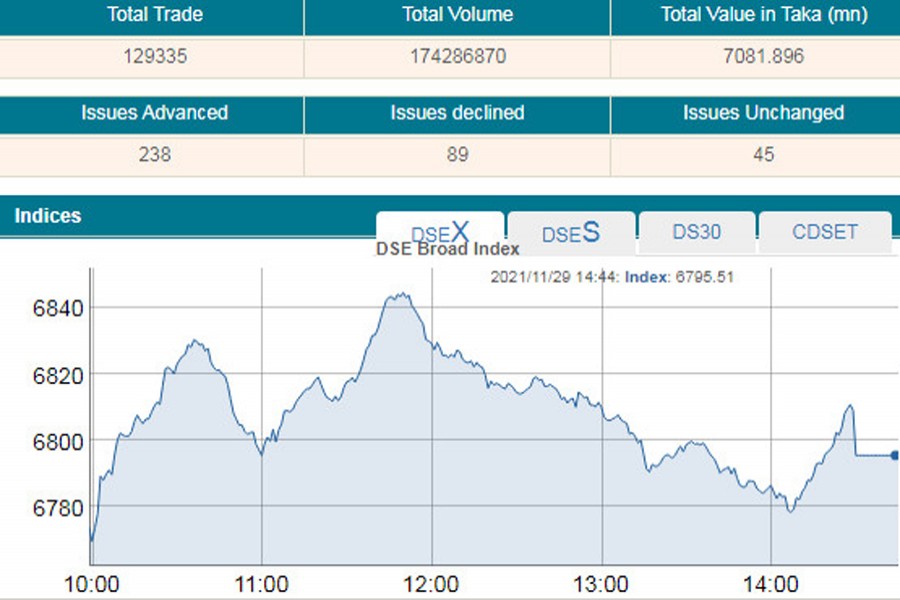Click the 45 issues unchanged count
The image size is (900, 600).
pos(764,155)
